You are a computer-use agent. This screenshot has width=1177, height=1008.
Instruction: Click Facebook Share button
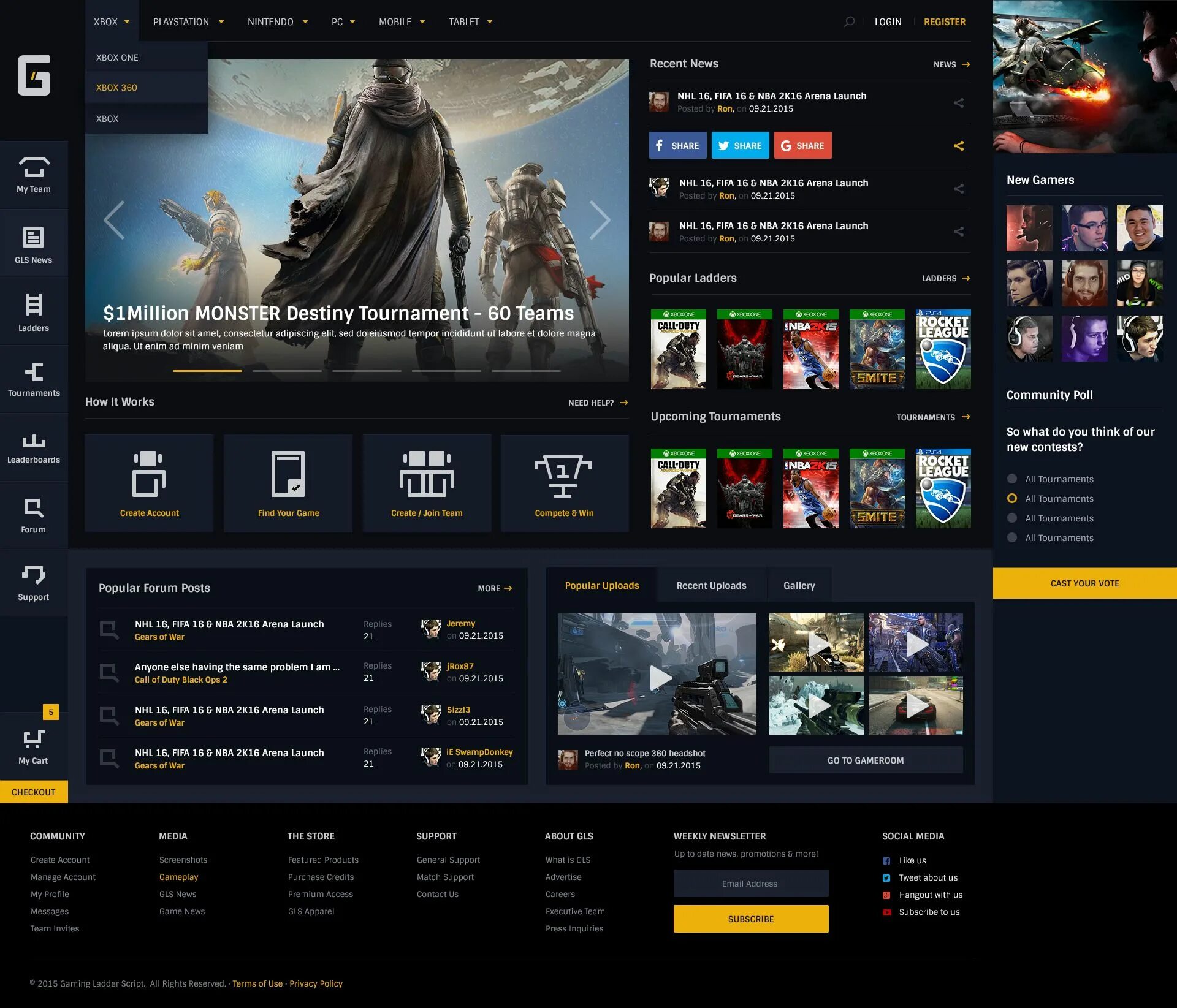click(x=677, y=146)
